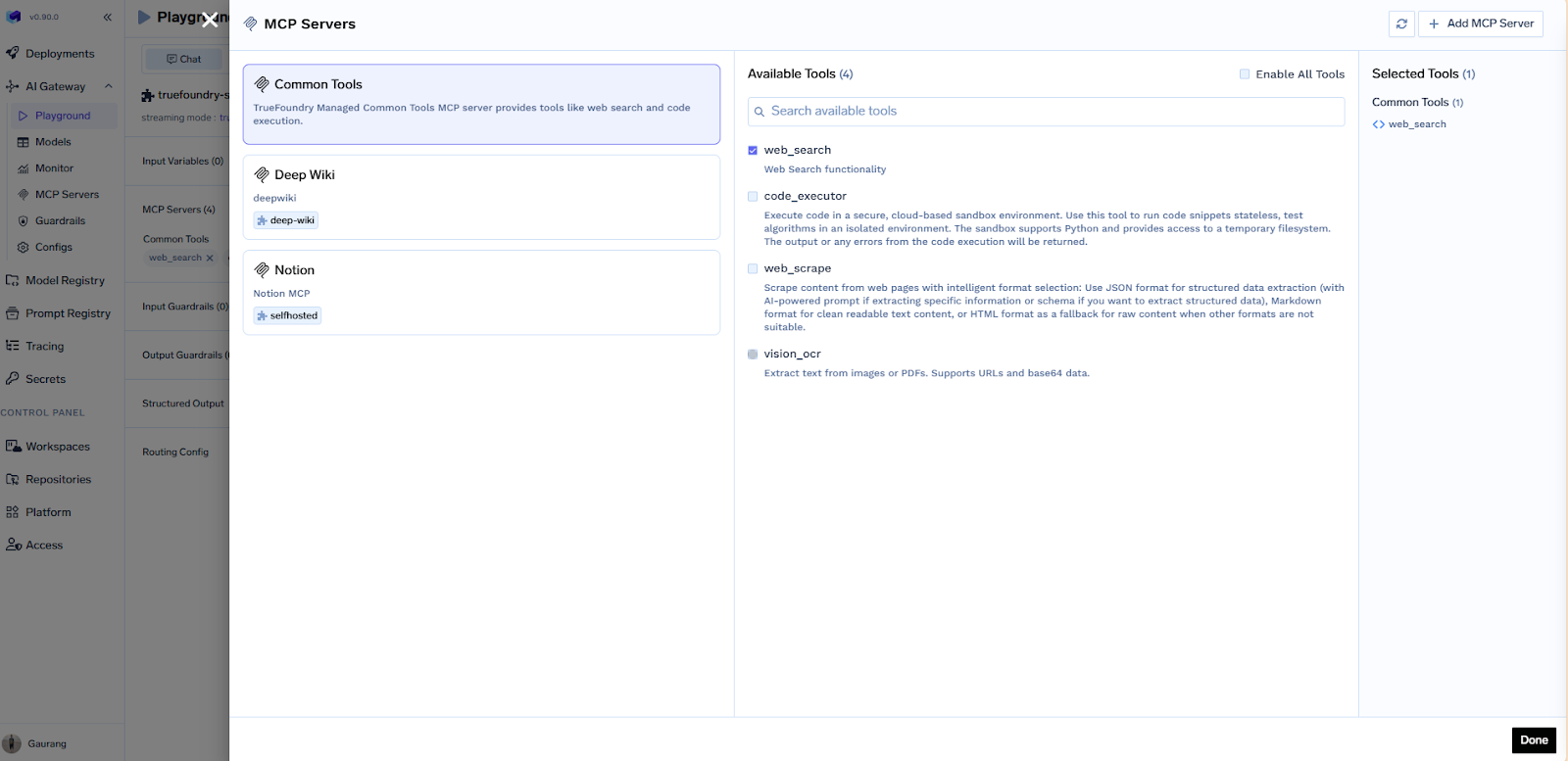Collapse the AI Gateway section chevron
Viewport: 1568px width, 761px height.
click(109, 86)
